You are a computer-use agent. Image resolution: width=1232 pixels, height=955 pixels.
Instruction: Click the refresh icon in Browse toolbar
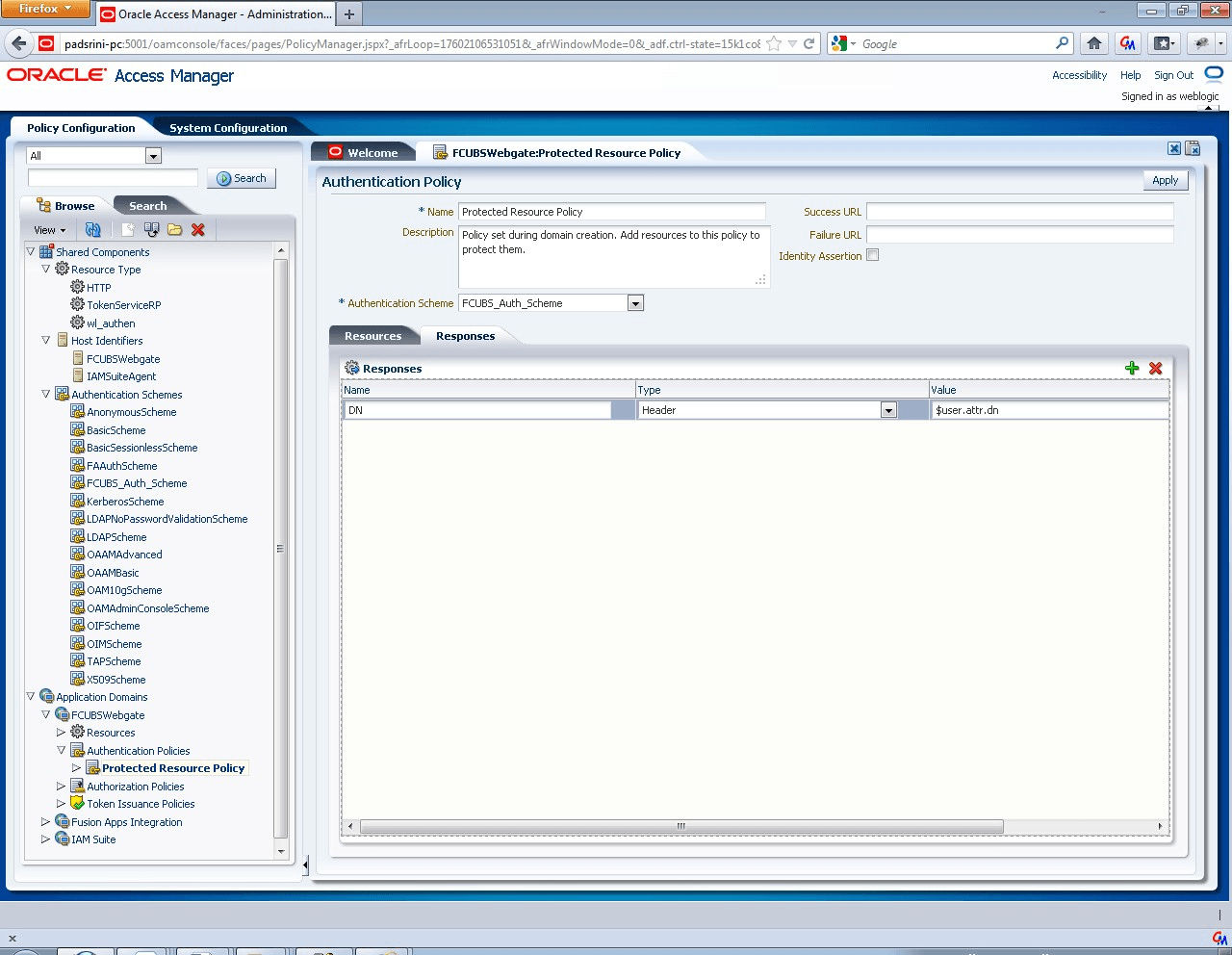(x=93, y=230)
